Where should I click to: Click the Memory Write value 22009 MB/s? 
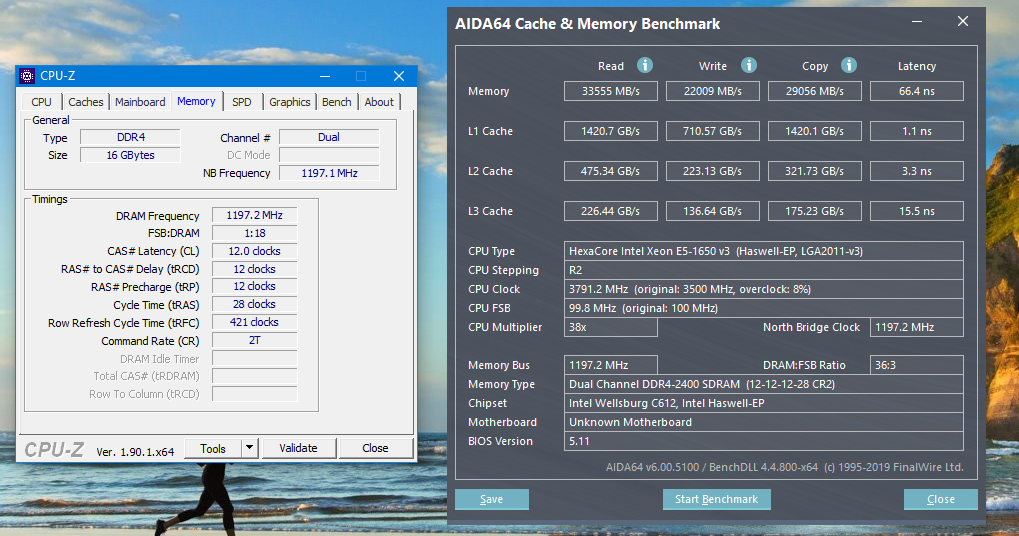713,91
